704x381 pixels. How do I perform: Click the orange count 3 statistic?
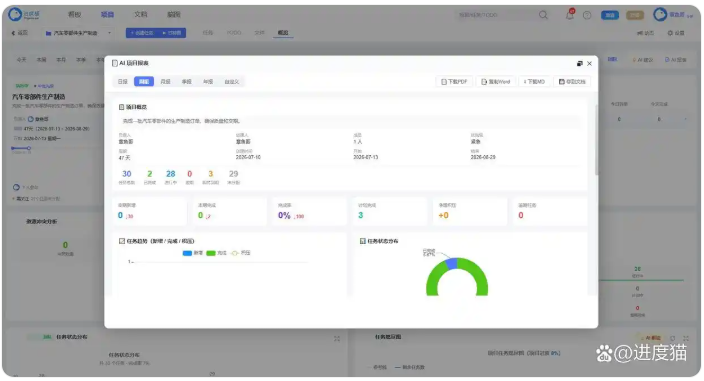pos(210,174)
